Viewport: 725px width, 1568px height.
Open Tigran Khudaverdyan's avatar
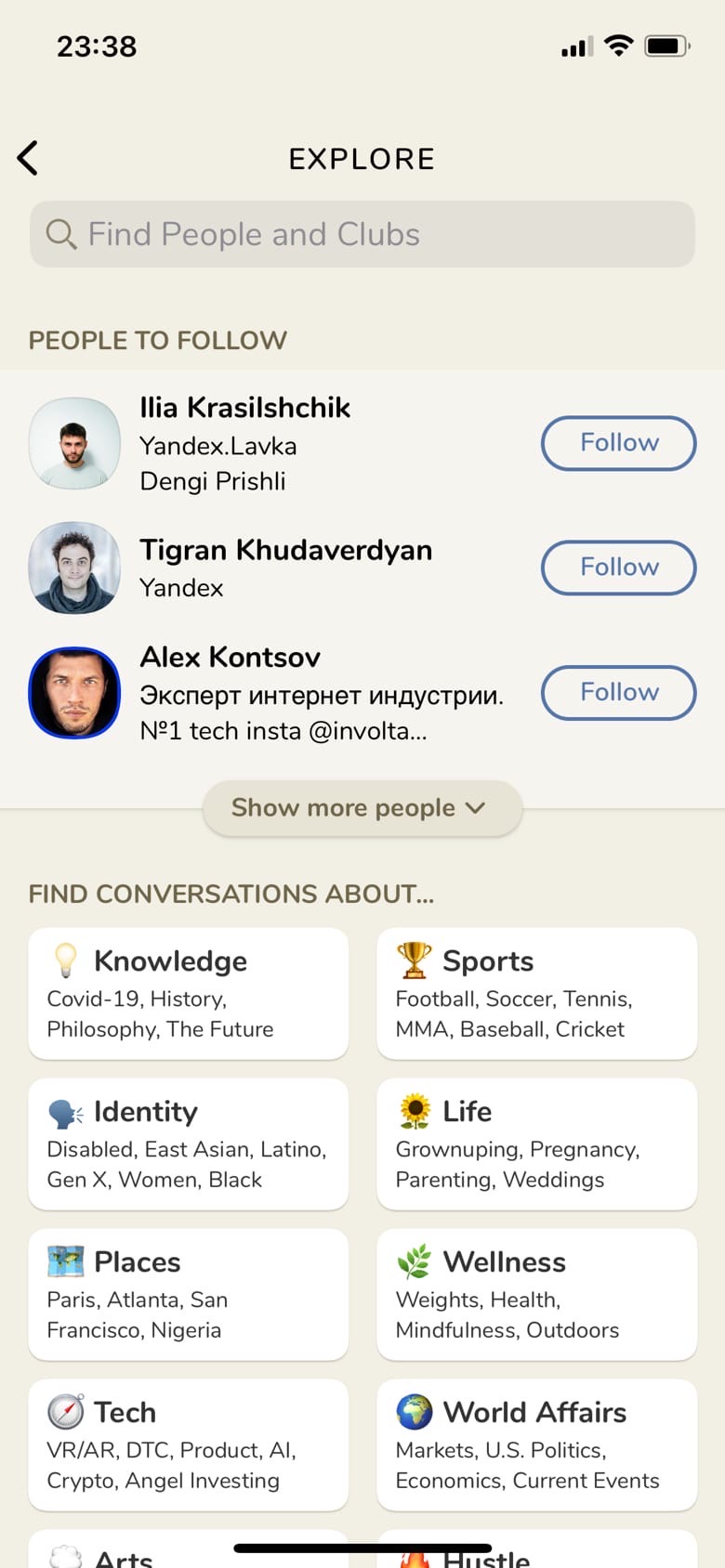pos(74,568)
